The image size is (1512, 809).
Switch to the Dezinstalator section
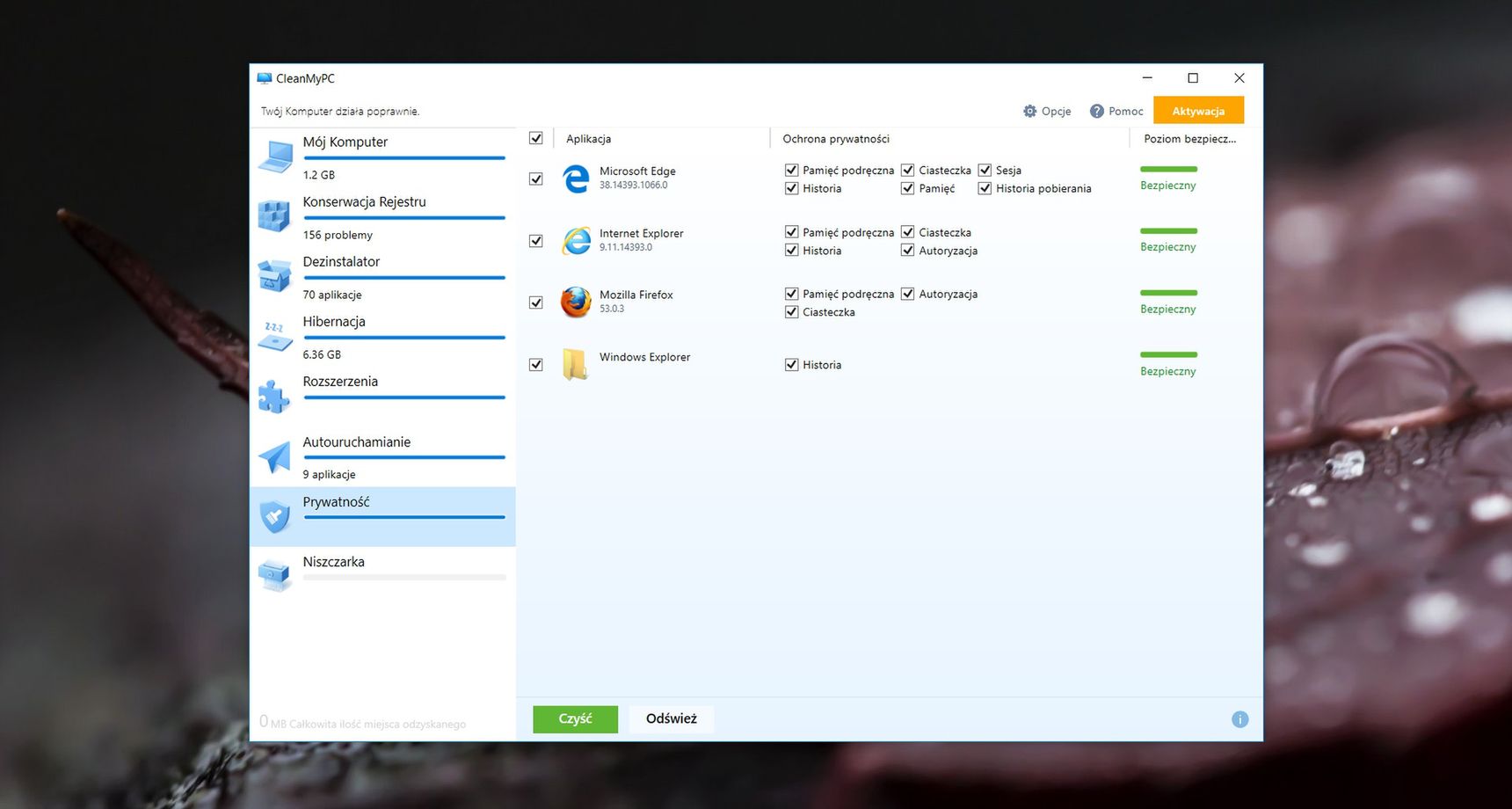pos(383,277)
